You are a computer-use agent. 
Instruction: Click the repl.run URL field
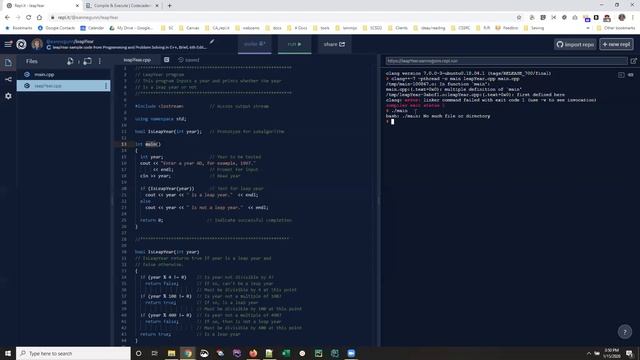pos(506,61)
